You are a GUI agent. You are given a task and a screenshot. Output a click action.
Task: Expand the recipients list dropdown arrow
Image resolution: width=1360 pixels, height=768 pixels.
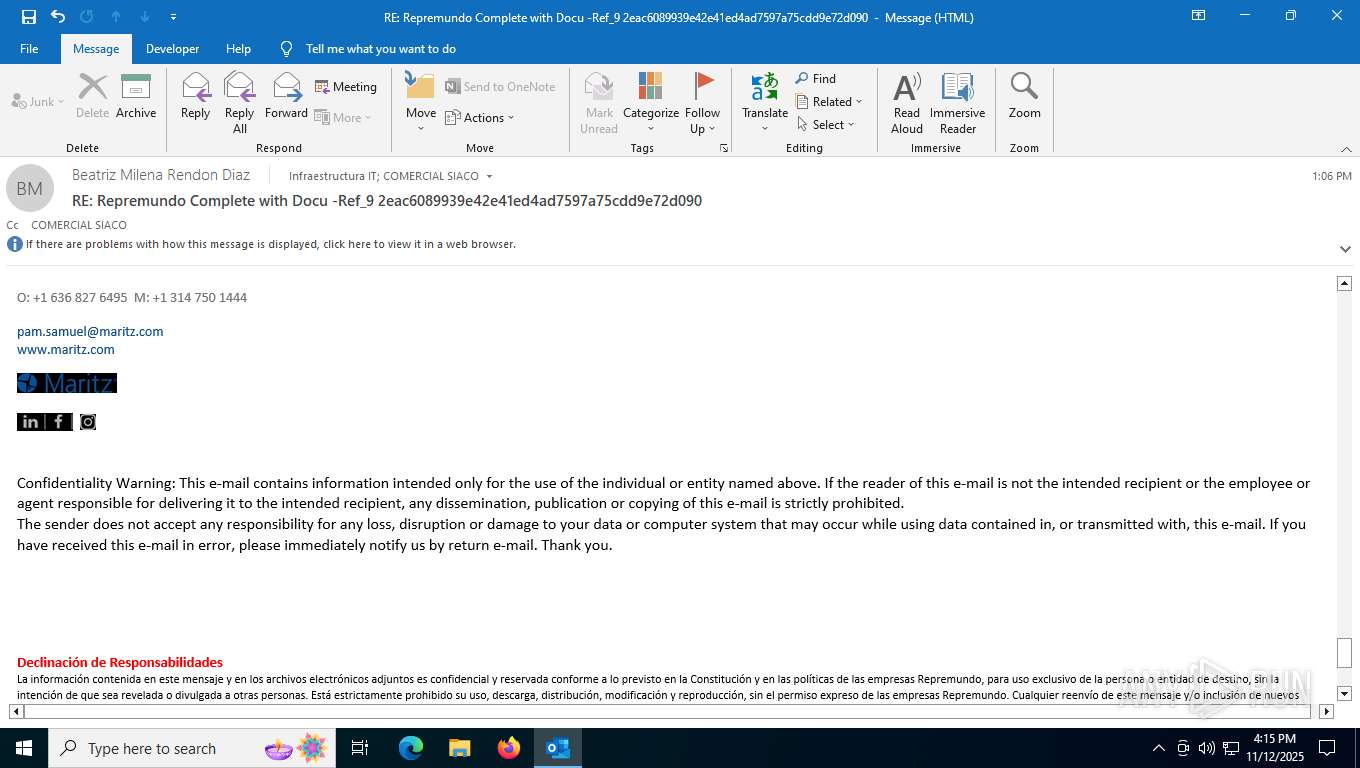click(489, 177)
